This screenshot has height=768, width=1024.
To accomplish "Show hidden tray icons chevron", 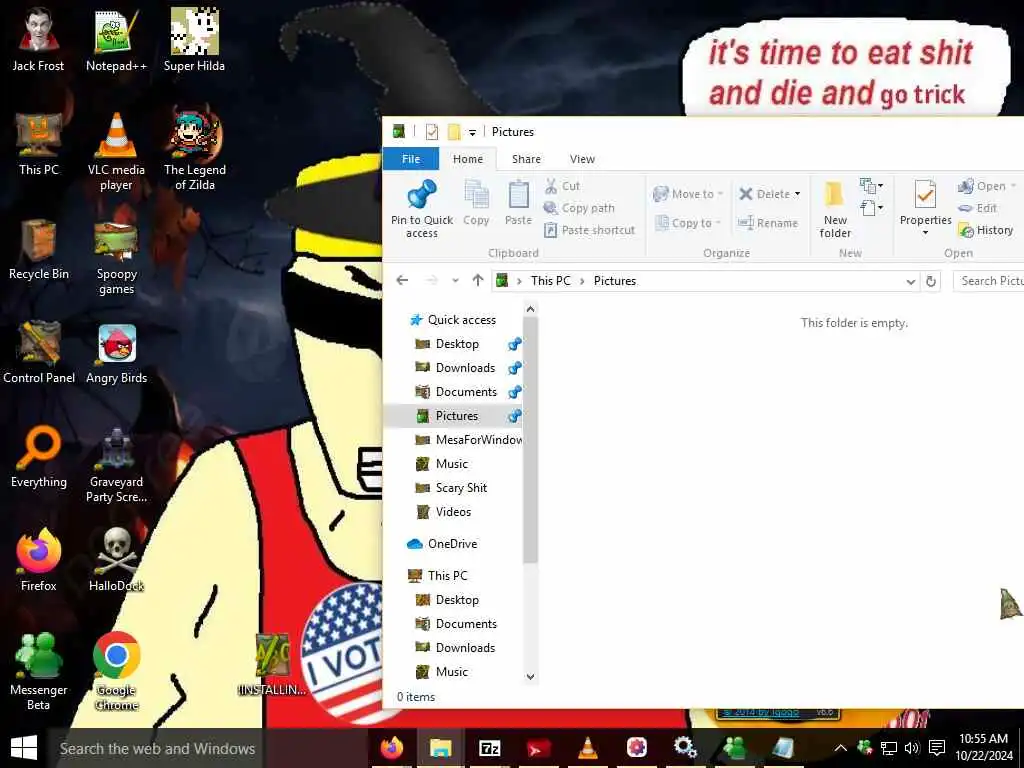I will click(x=840, y=748).
